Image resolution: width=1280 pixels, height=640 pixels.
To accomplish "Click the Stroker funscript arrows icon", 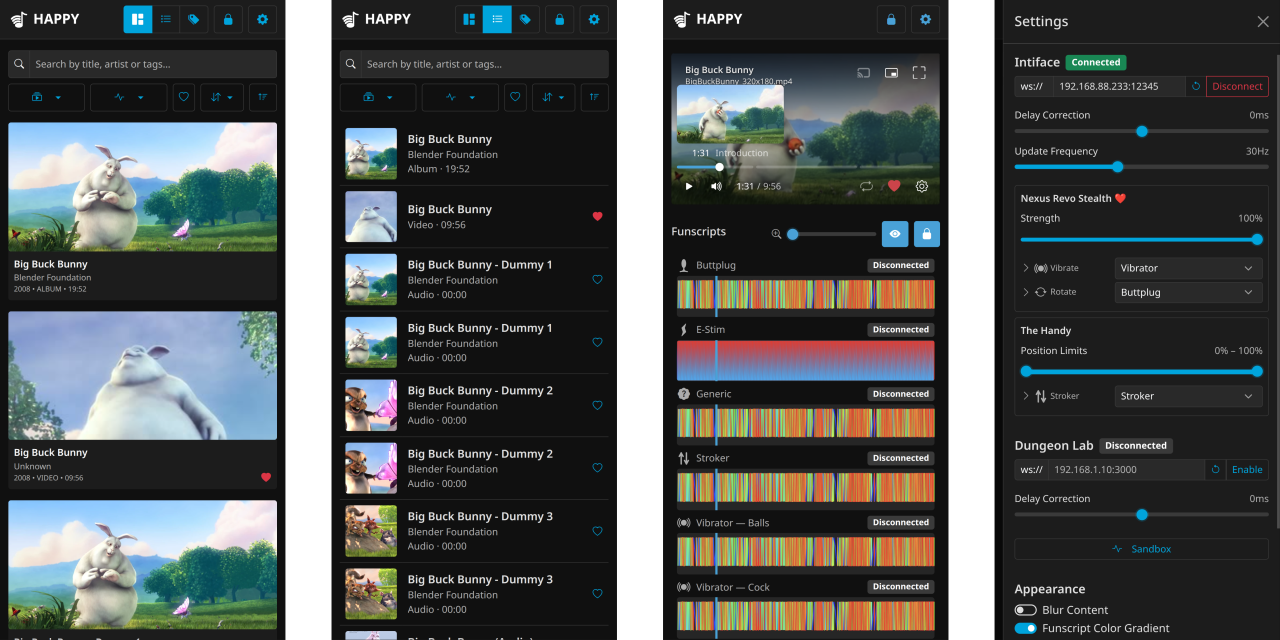I will tap(684, 458).
